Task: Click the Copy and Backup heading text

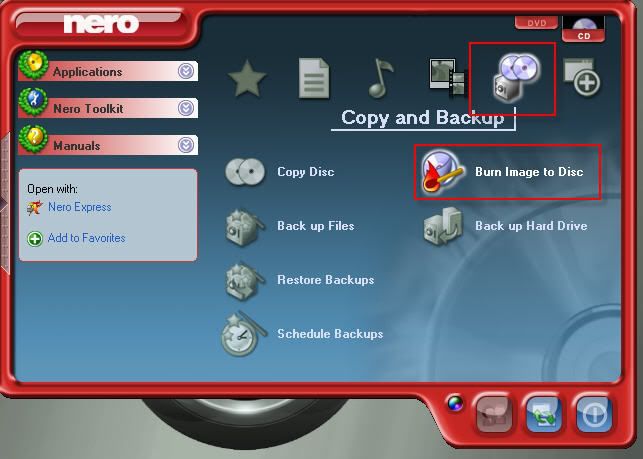Action: (423, 118)
